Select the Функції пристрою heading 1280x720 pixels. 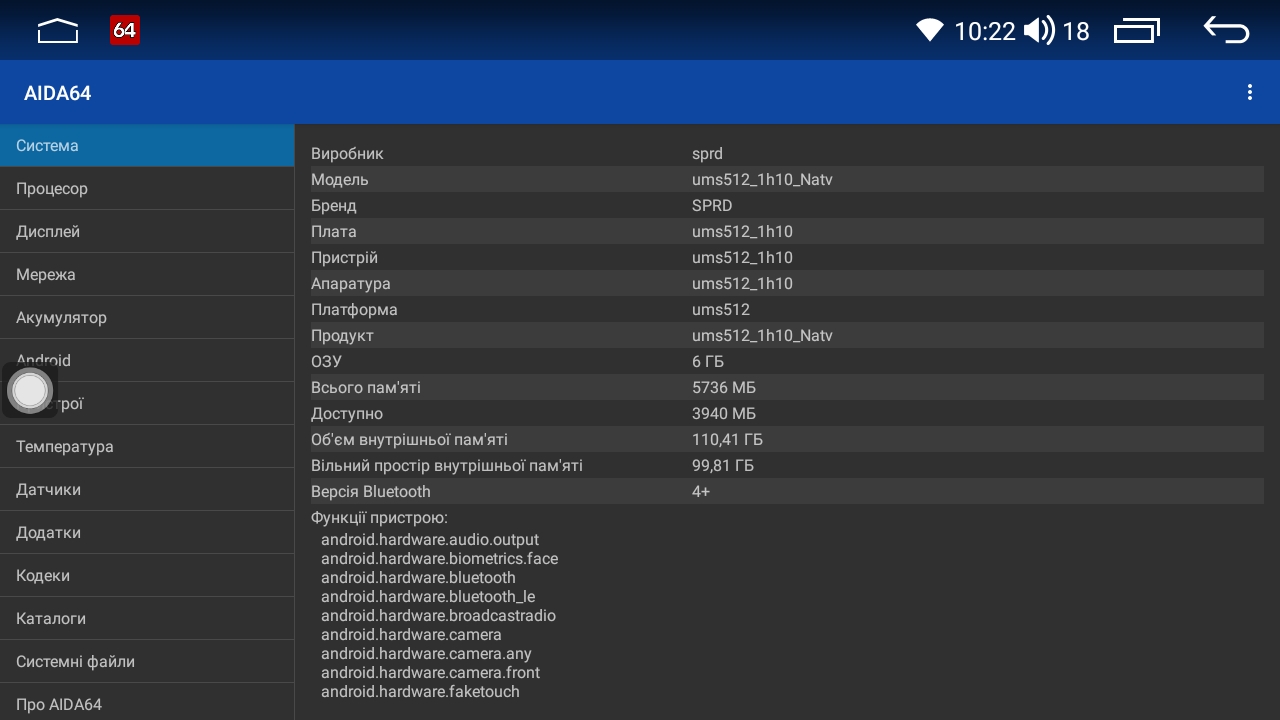pos(379,518)
